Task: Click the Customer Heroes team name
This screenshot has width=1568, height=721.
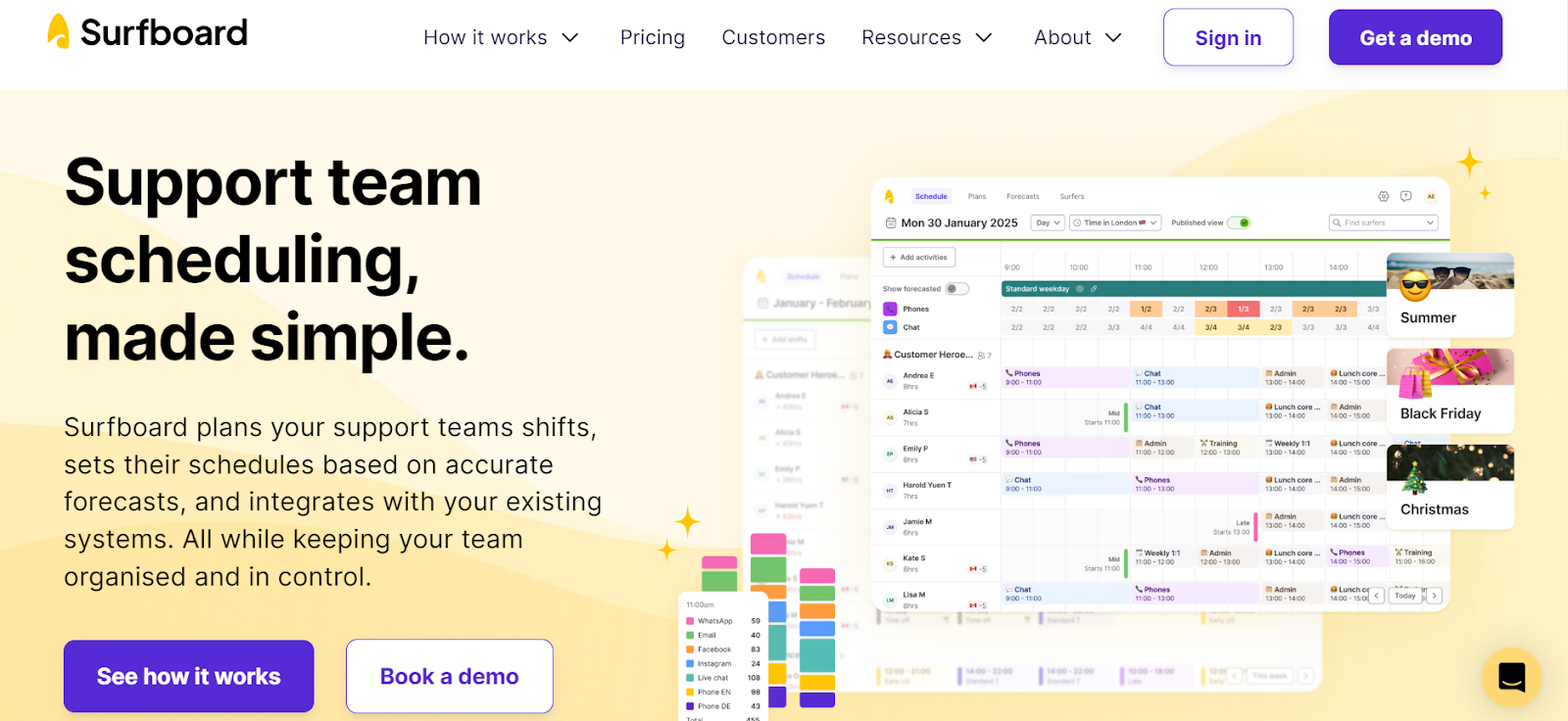Action: tap(933, 355)
